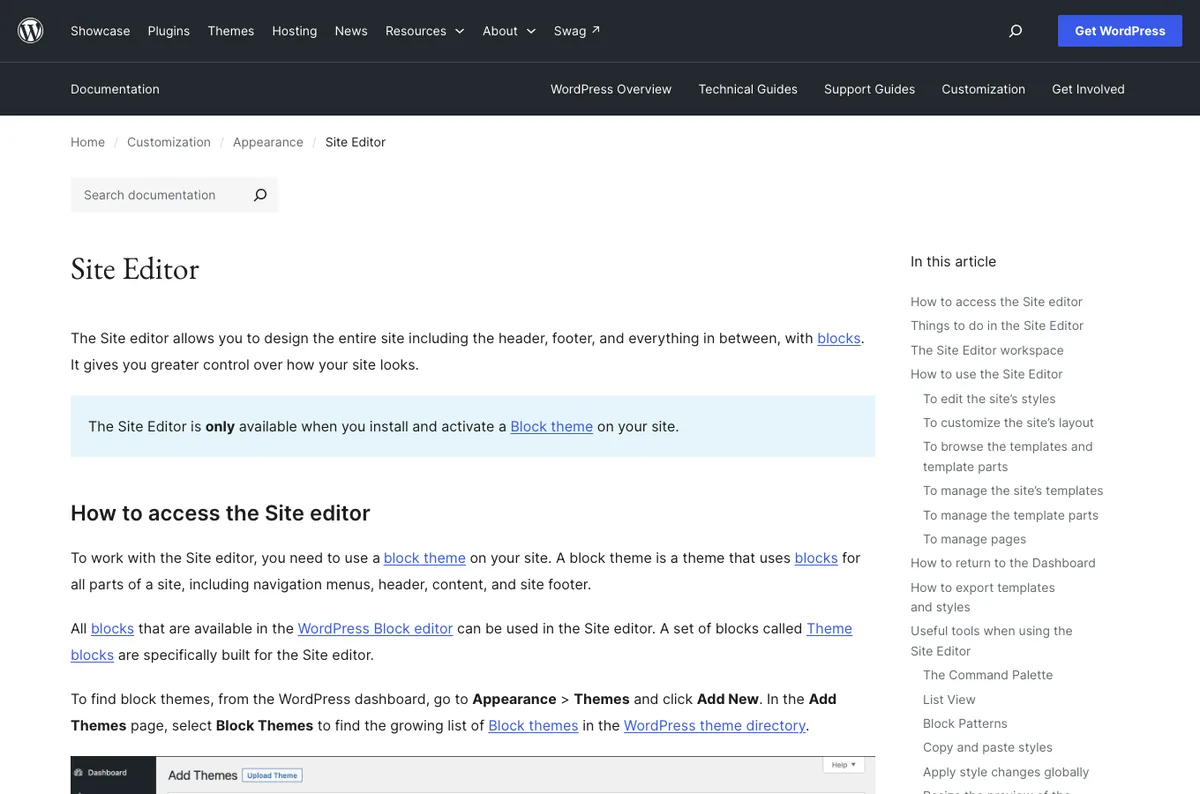This screenshot has height=794, width=1200.
Task: Jump to The Site Editor workspace
Action: (x=987, y=350)
